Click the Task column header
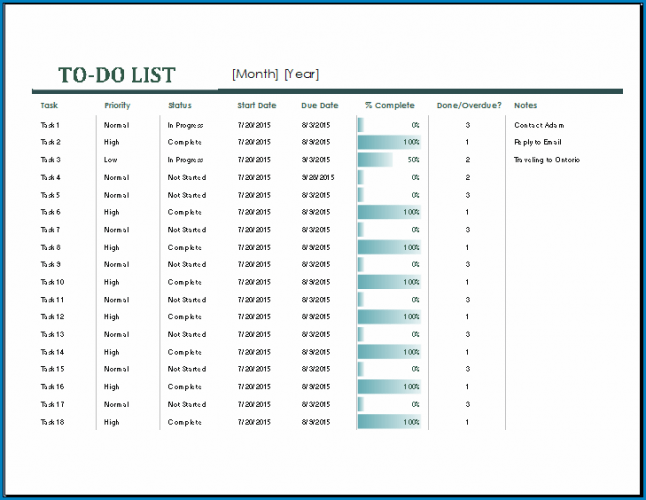Image resolution: width=646 pixels, height=500 pixels. [x=49, y=105]
